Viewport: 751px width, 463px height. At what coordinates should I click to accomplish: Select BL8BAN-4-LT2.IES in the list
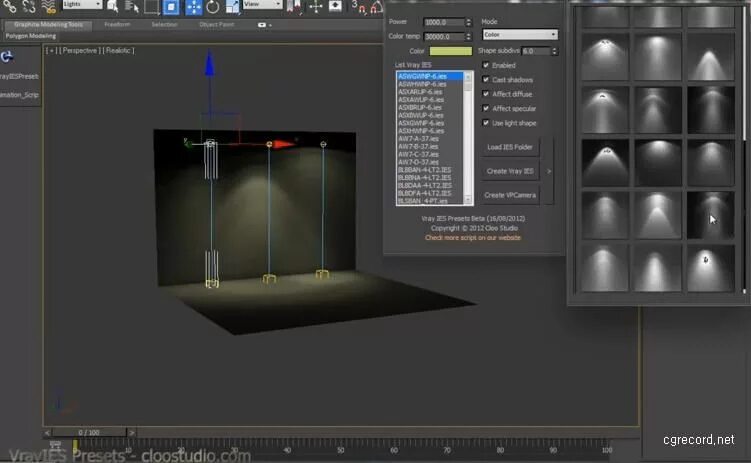coord(430,170)
